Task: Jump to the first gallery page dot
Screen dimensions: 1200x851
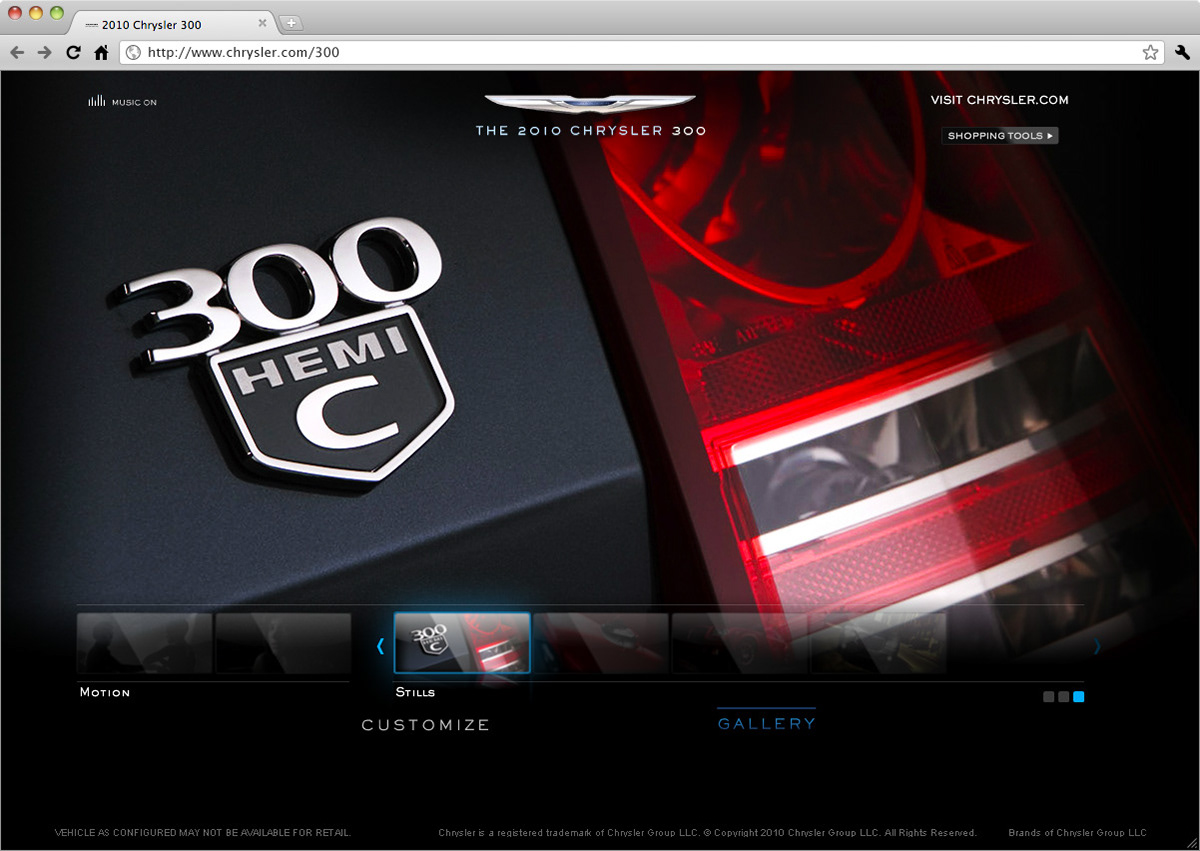Action: [x=1048, y=697]
